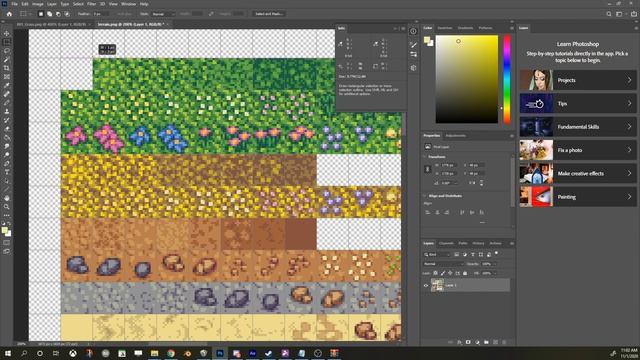
Task: Select the Brush tool
Action: (x=7, y=102)
